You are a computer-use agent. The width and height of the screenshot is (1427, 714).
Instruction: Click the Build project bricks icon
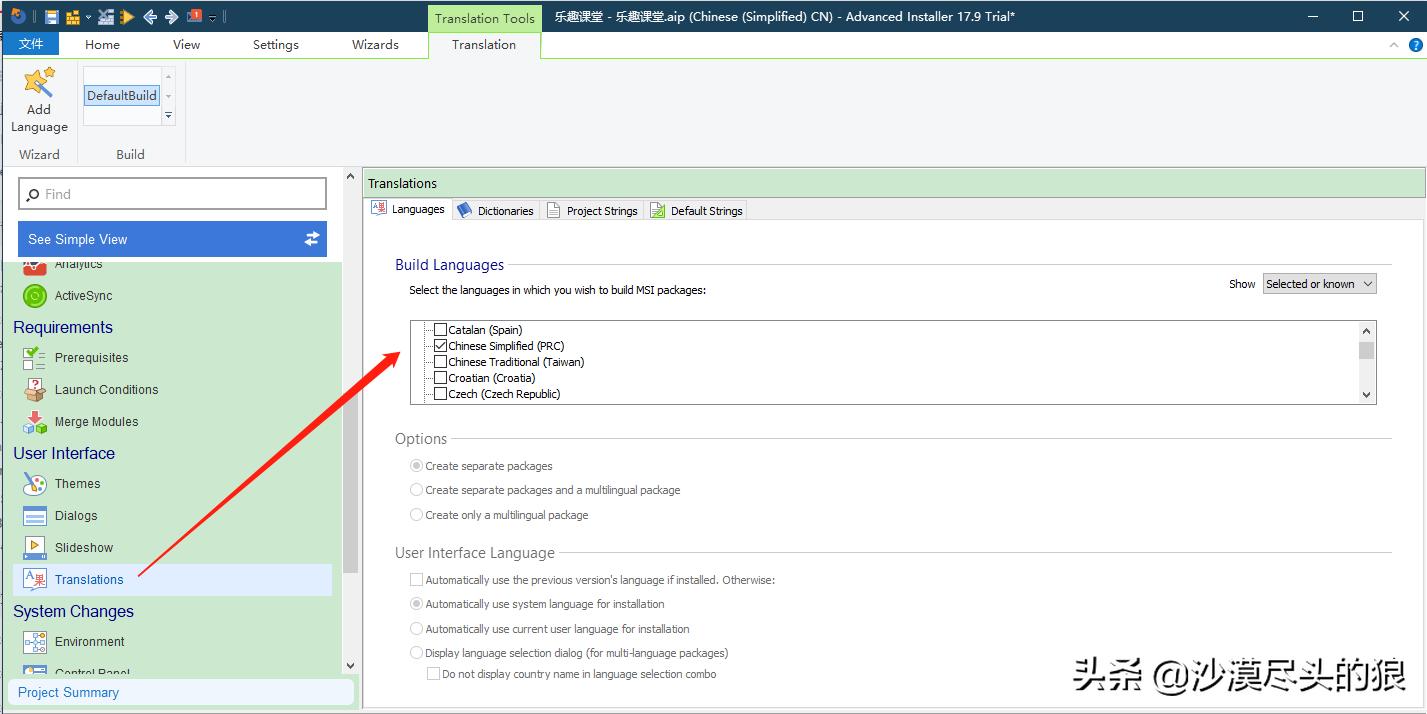click(x=72, y=17)
